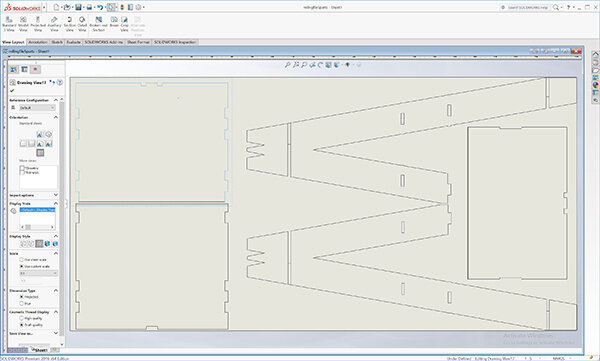Print the drawing
This screenshot has width=600, height=361.
[x=89, y=7]
